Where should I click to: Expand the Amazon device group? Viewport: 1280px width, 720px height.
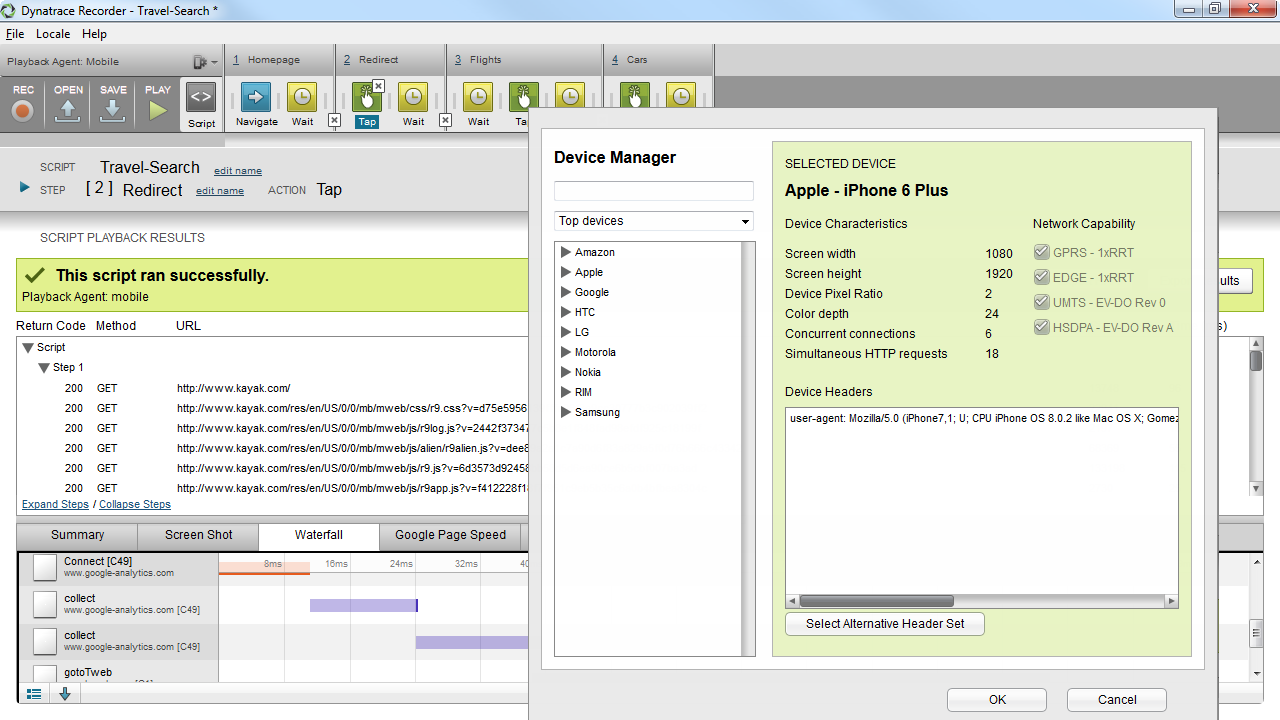point(566,252)
